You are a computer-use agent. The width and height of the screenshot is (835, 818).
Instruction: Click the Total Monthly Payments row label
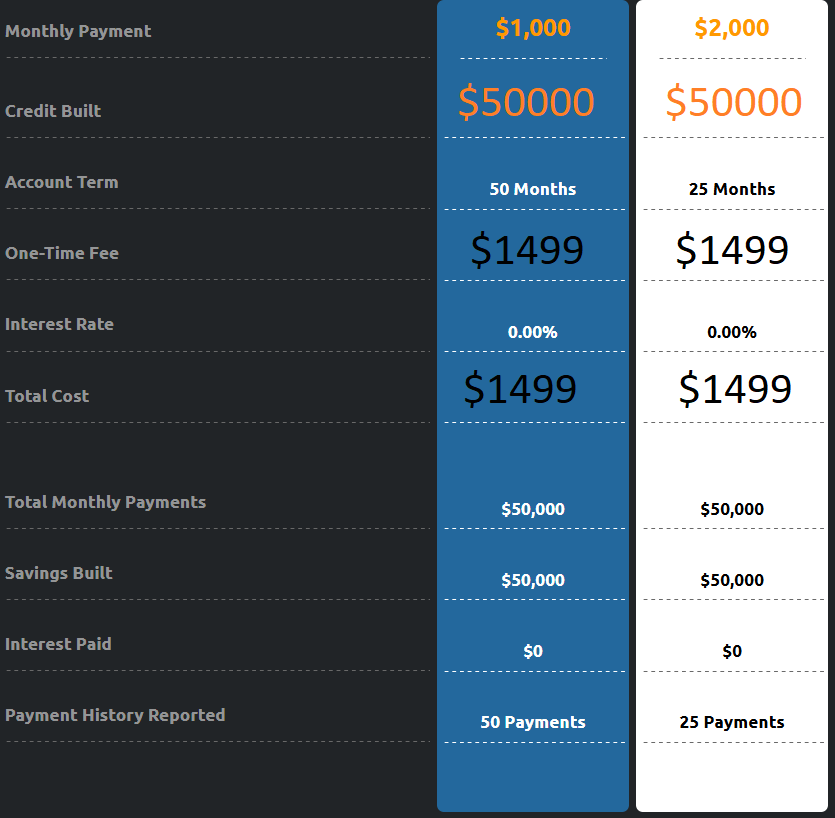point(105,502)
